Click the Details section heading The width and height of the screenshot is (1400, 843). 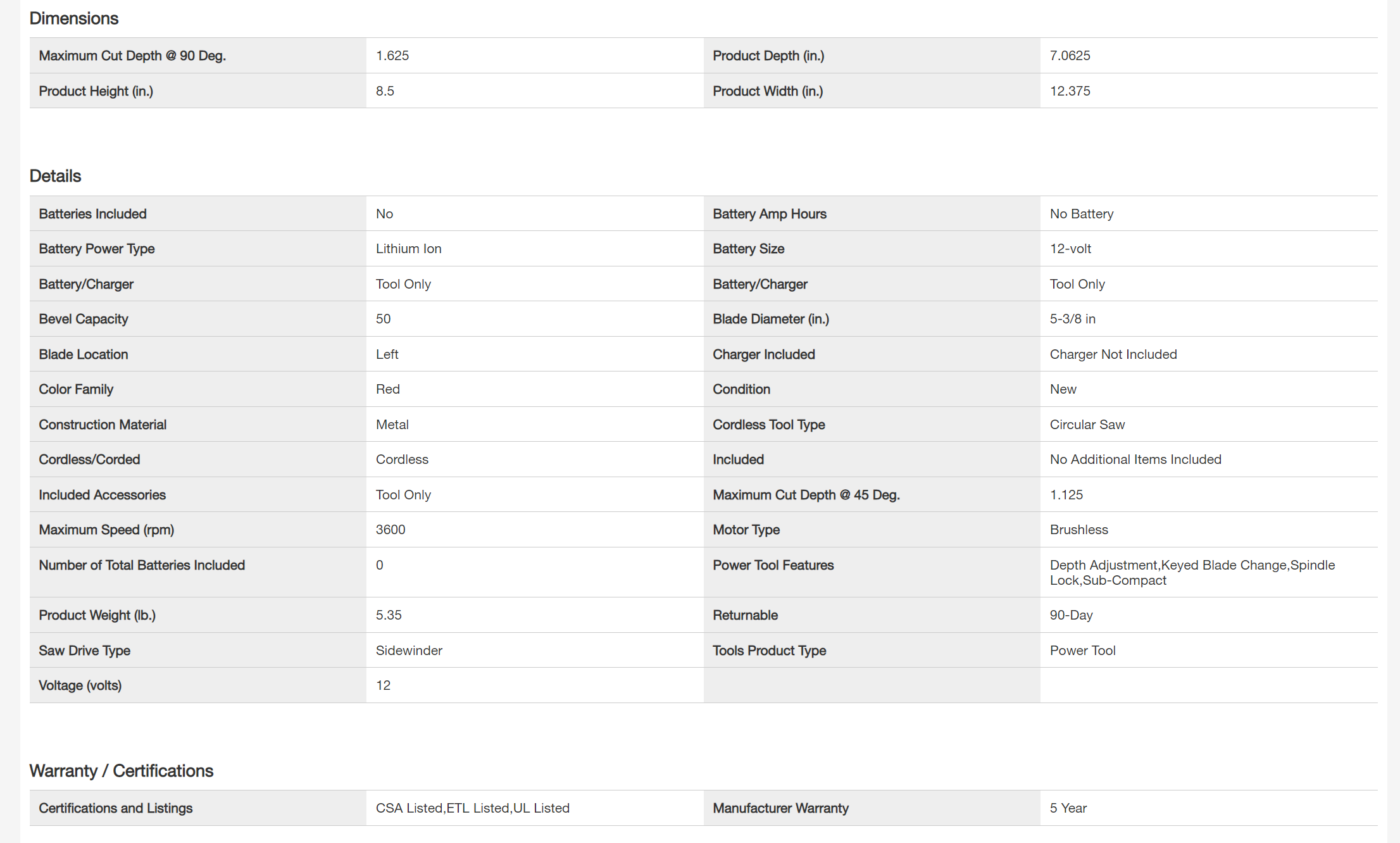tap(55, 176)
